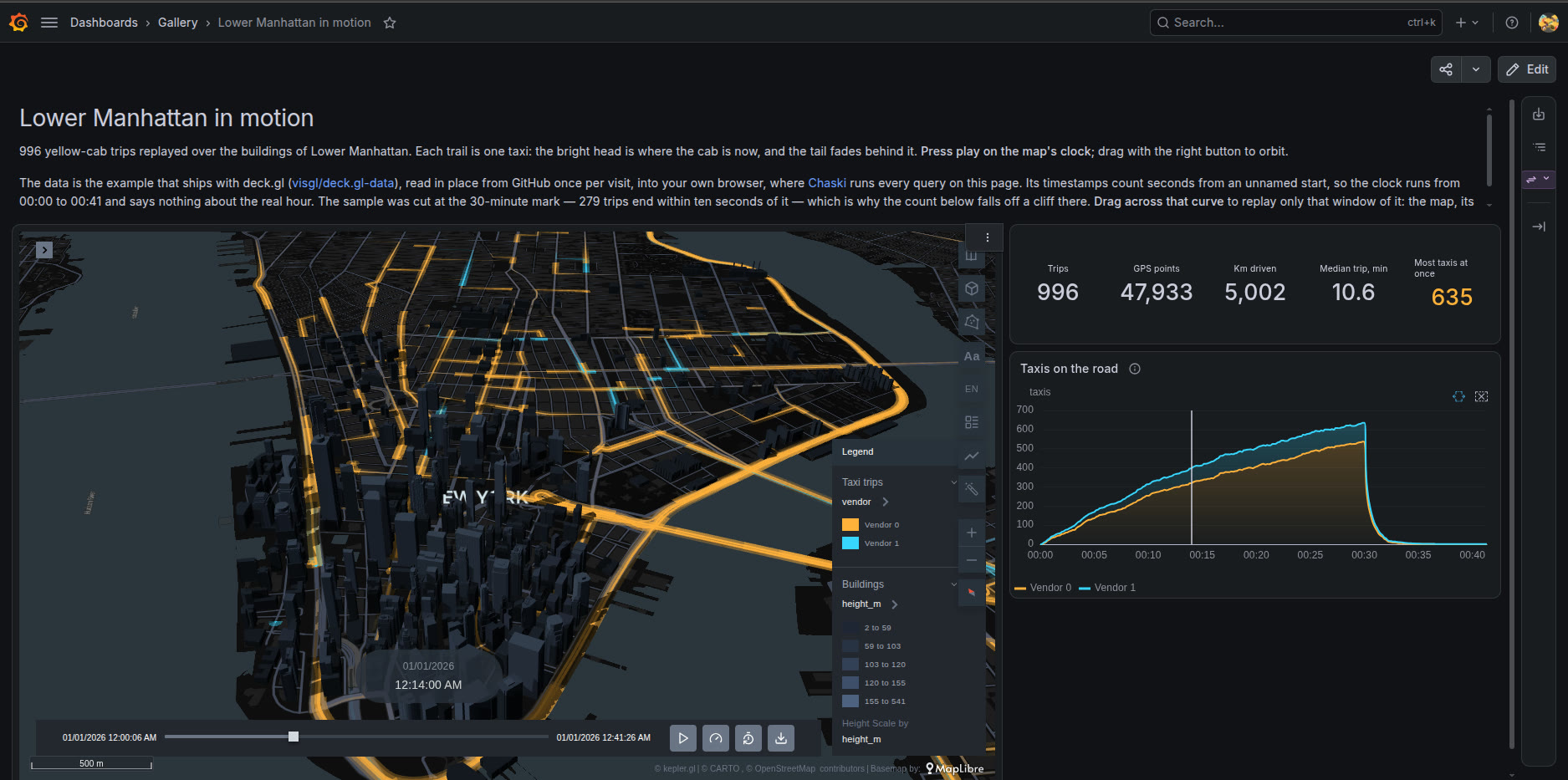Expand the kepler side panel arrow
Image resolution: width=1568 pixels, height=780 pixels.
pyautogui.click(x=44, y=250)
